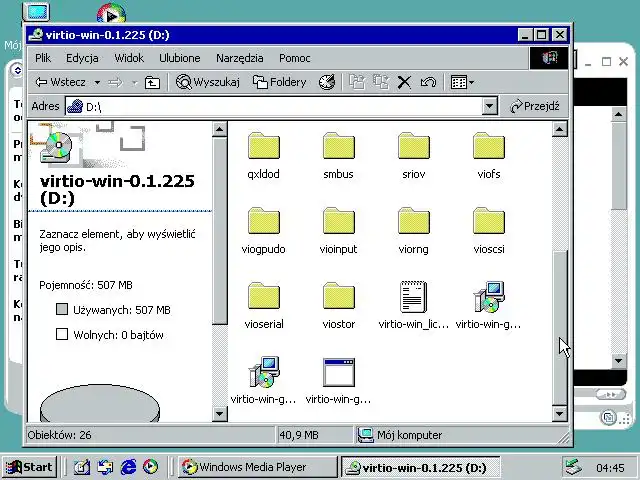Image resolution: width=640 pixels, height=480 pixels.
Task: Open the viogpudo folder
Action: click(x=264, y=231)
